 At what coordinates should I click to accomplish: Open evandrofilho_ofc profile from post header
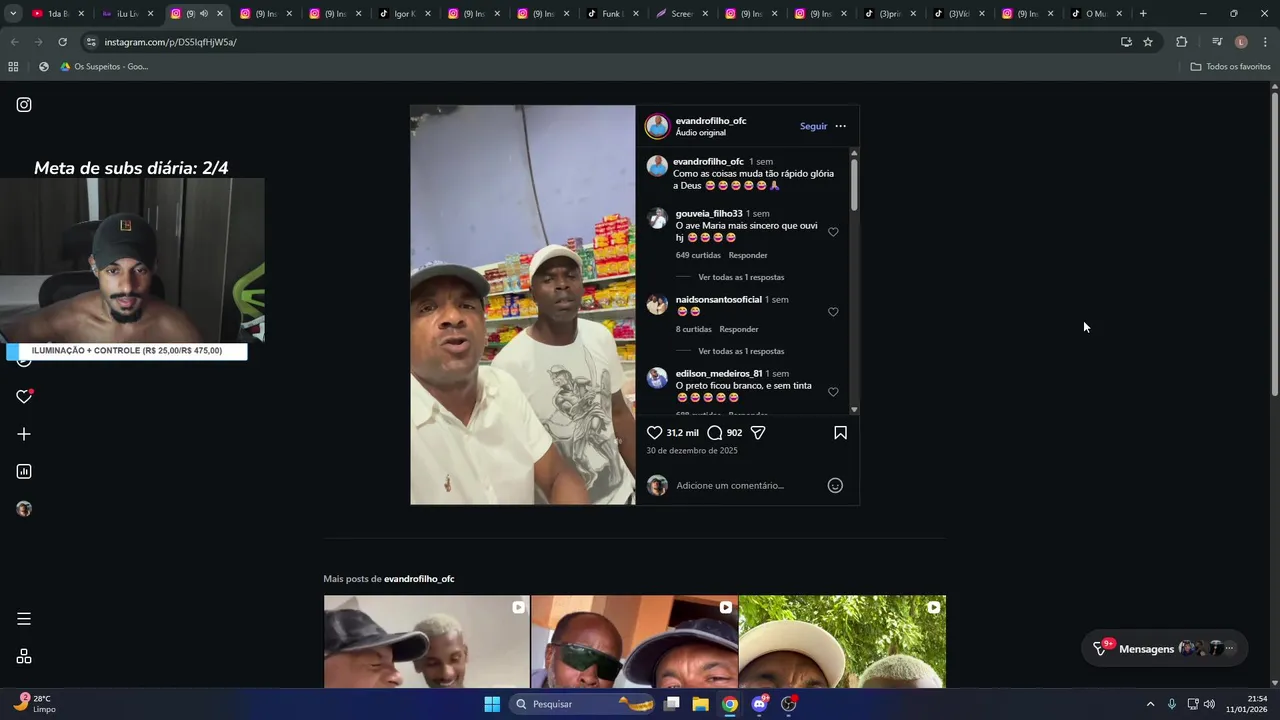(x=710, y=121)
